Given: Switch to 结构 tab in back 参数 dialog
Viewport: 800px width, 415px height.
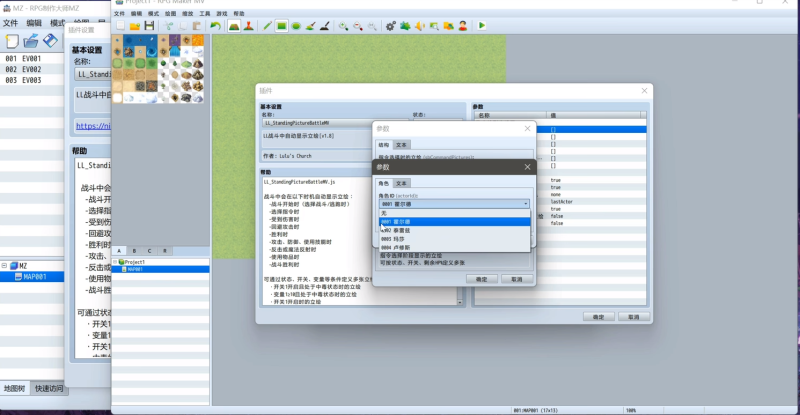Looking at the screenshot, I should 384,145.
